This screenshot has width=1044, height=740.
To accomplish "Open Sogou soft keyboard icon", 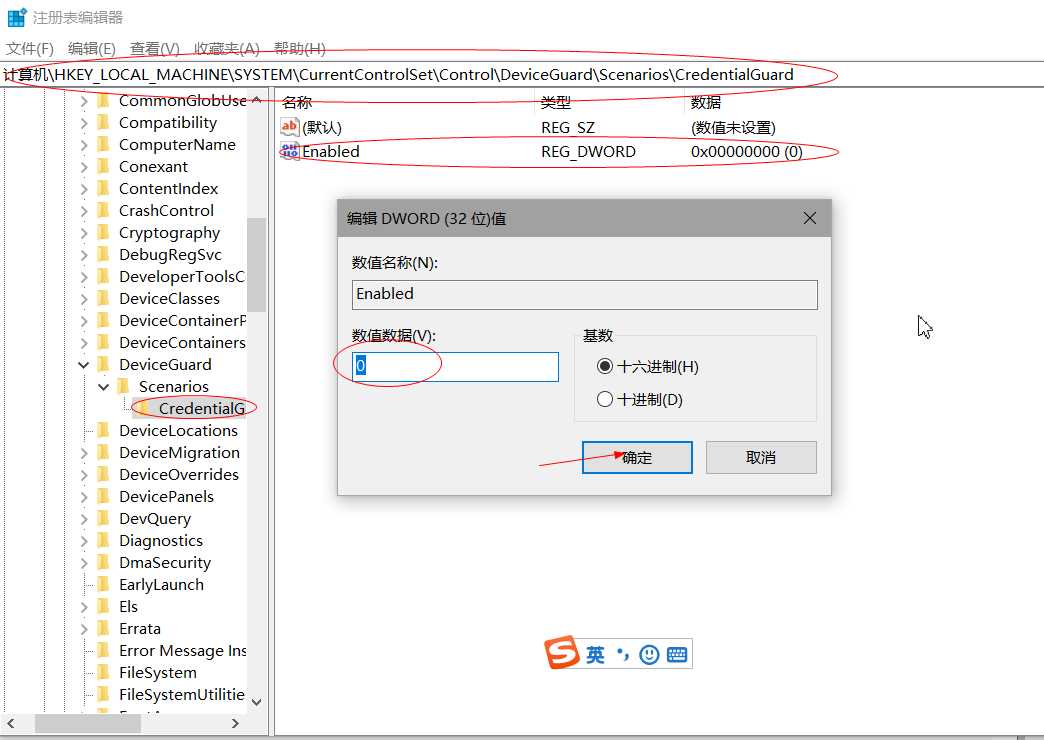I will (x=676, y=655).
